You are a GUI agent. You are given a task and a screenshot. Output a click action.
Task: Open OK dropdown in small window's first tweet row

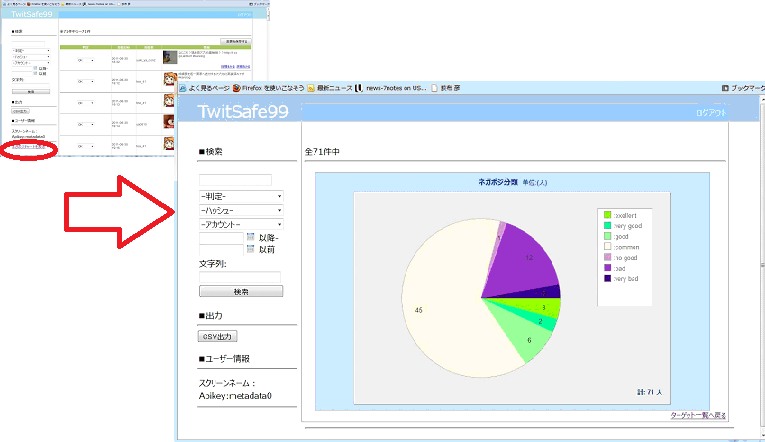(x=85, y=60)
